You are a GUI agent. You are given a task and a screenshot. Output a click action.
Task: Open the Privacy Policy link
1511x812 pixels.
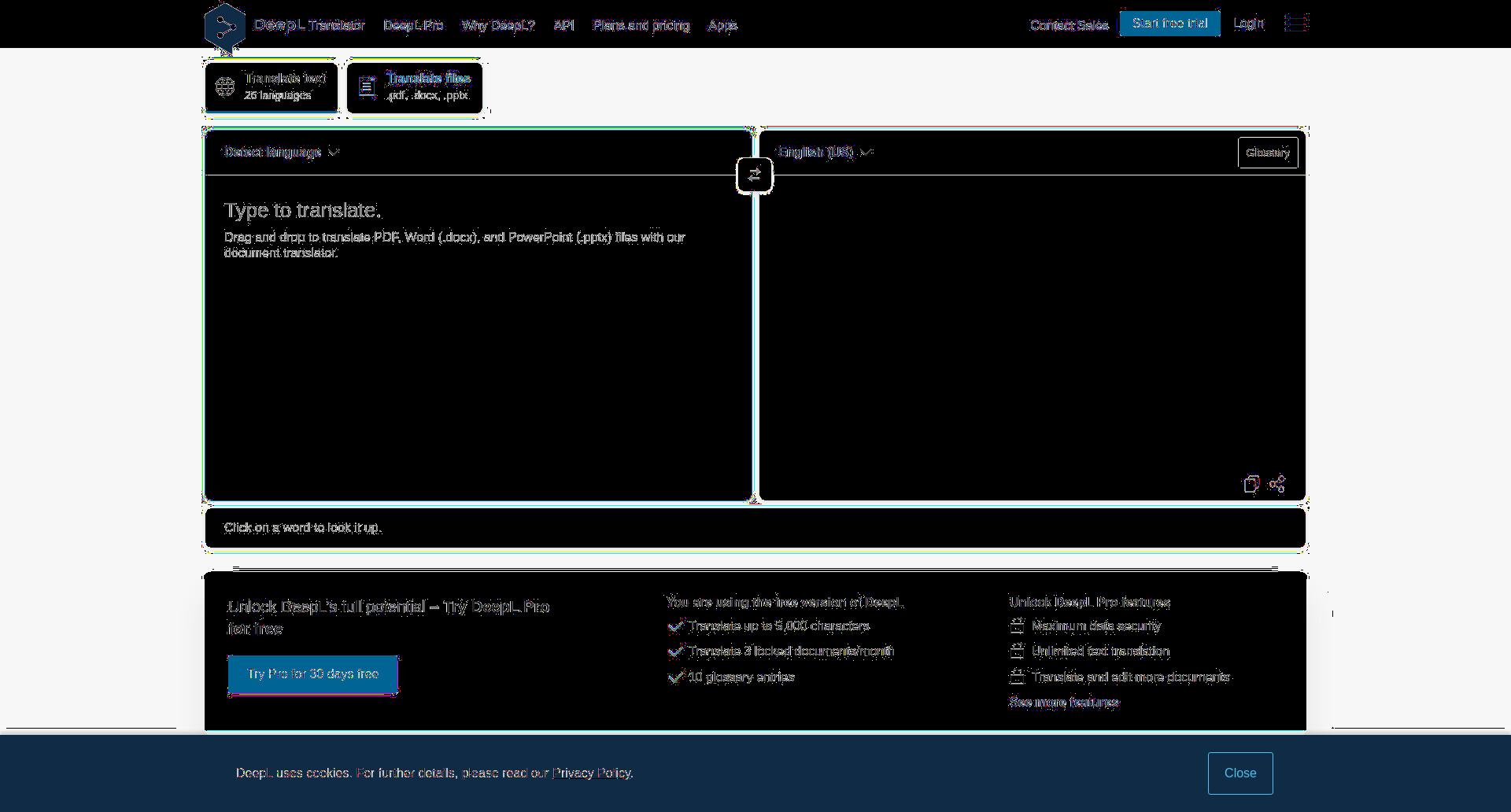[592, 773]
